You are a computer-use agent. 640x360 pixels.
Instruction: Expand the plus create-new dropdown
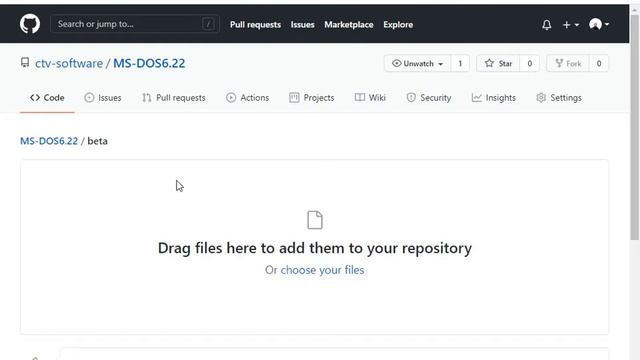point(571,25)
